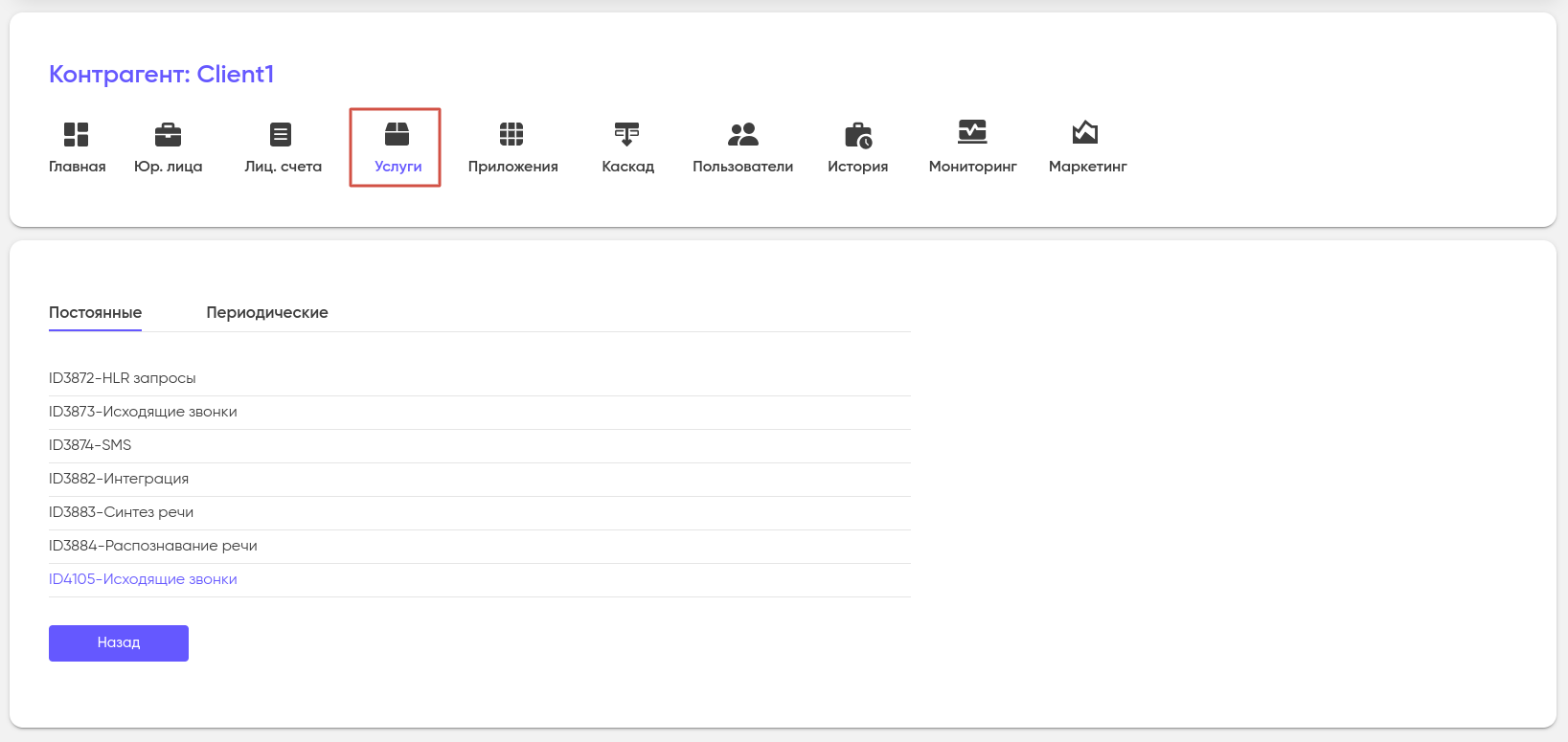Open the Мониторинг pulse icon
Image resolution: width=1568 pixels, height=742 pixels.
coord(972,132)
